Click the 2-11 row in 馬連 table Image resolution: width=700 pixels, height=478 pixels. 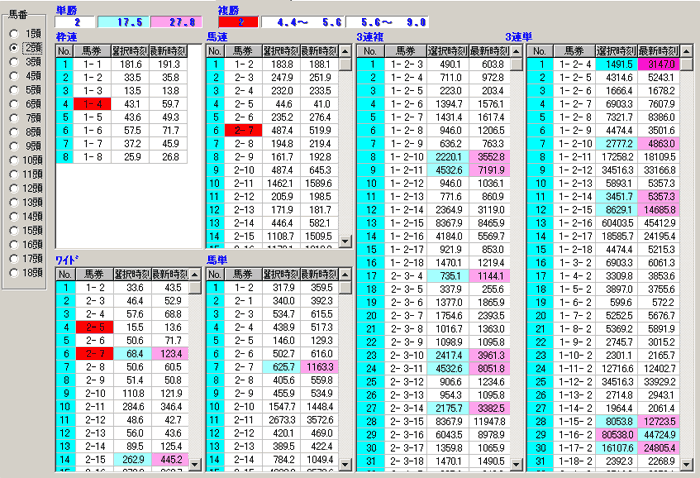click(272, 183)
